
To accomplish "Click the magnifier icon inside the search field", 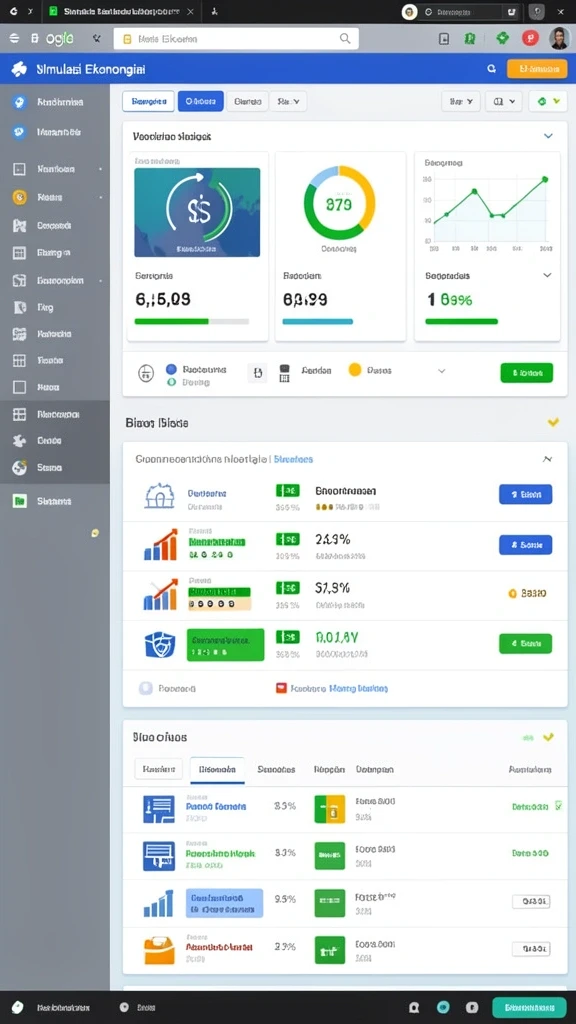I will 345,39.
